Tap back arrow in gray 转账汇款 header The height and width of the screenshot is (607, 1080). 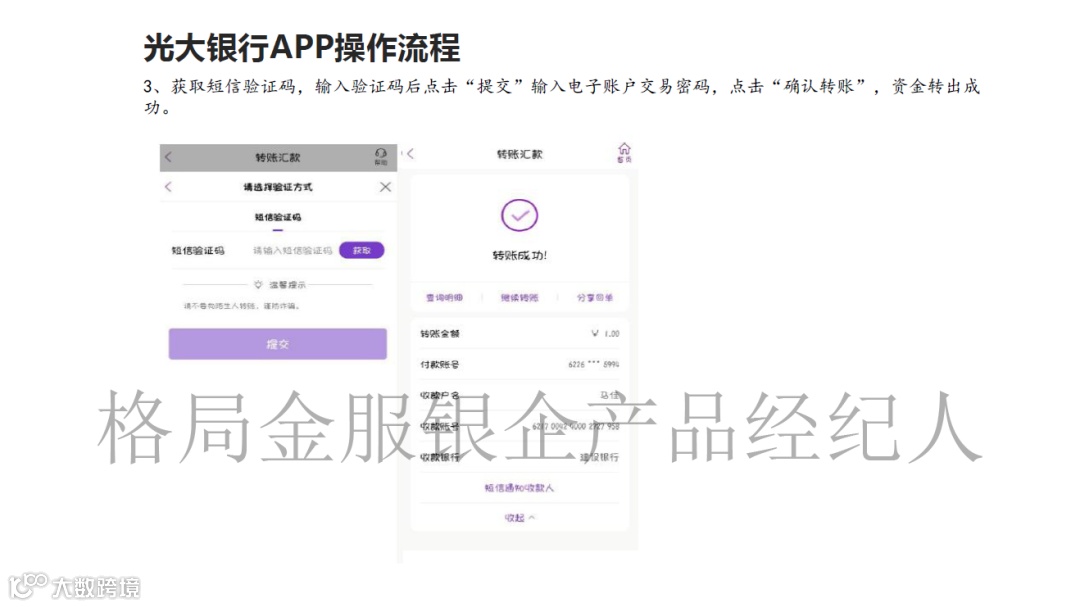pos(169,157)
